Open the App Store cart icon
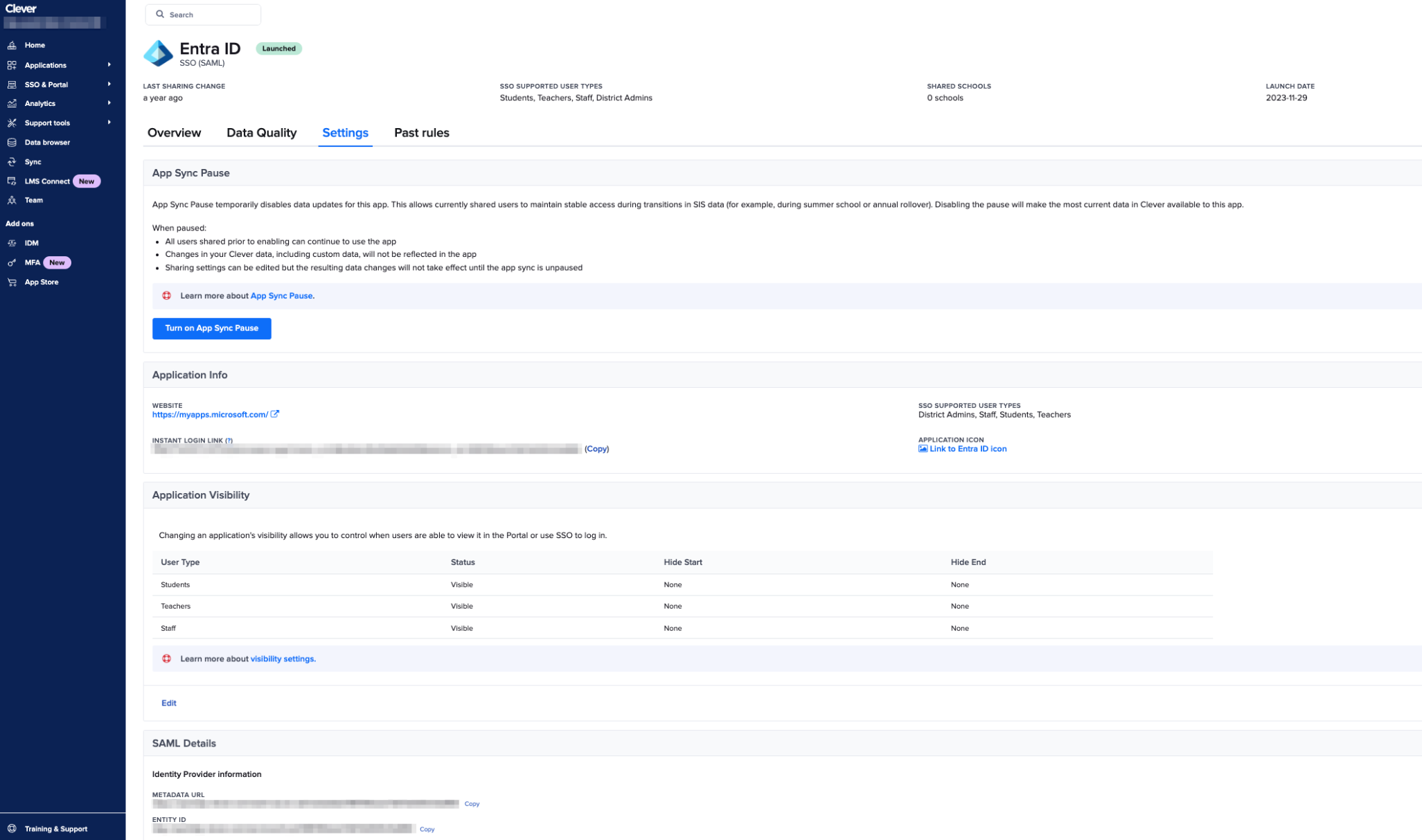The image size is (1422, 840). 12,281
